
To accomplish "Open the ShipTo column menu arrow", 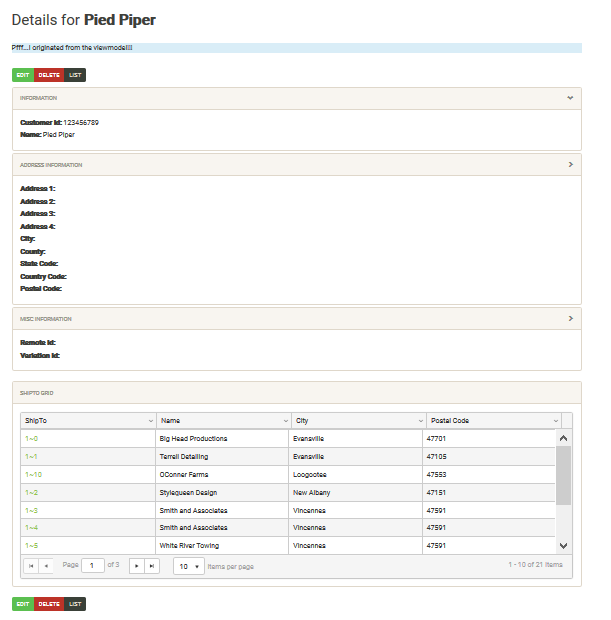I will [x=151, y=421].
